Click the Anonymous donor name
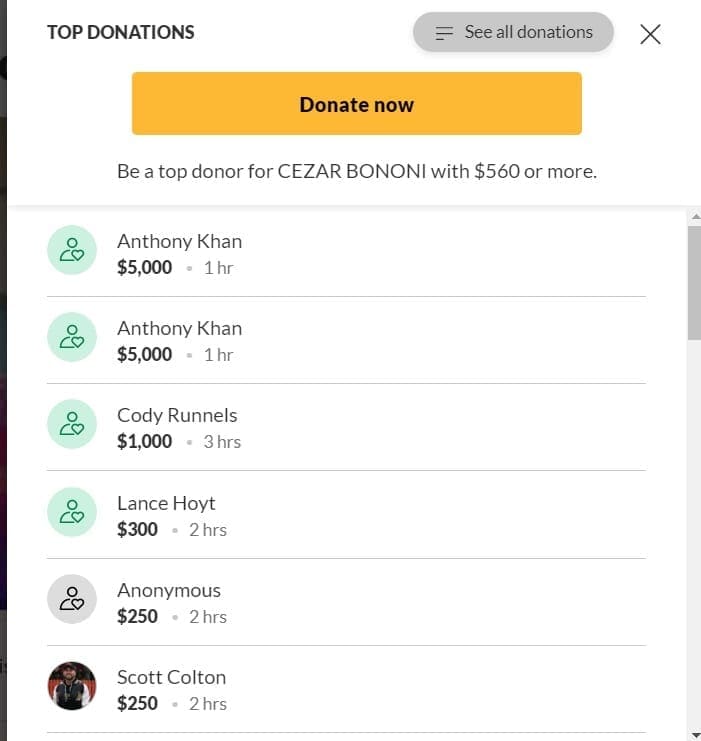The height and width of the screenshot is (741, 701). [169, 590]
